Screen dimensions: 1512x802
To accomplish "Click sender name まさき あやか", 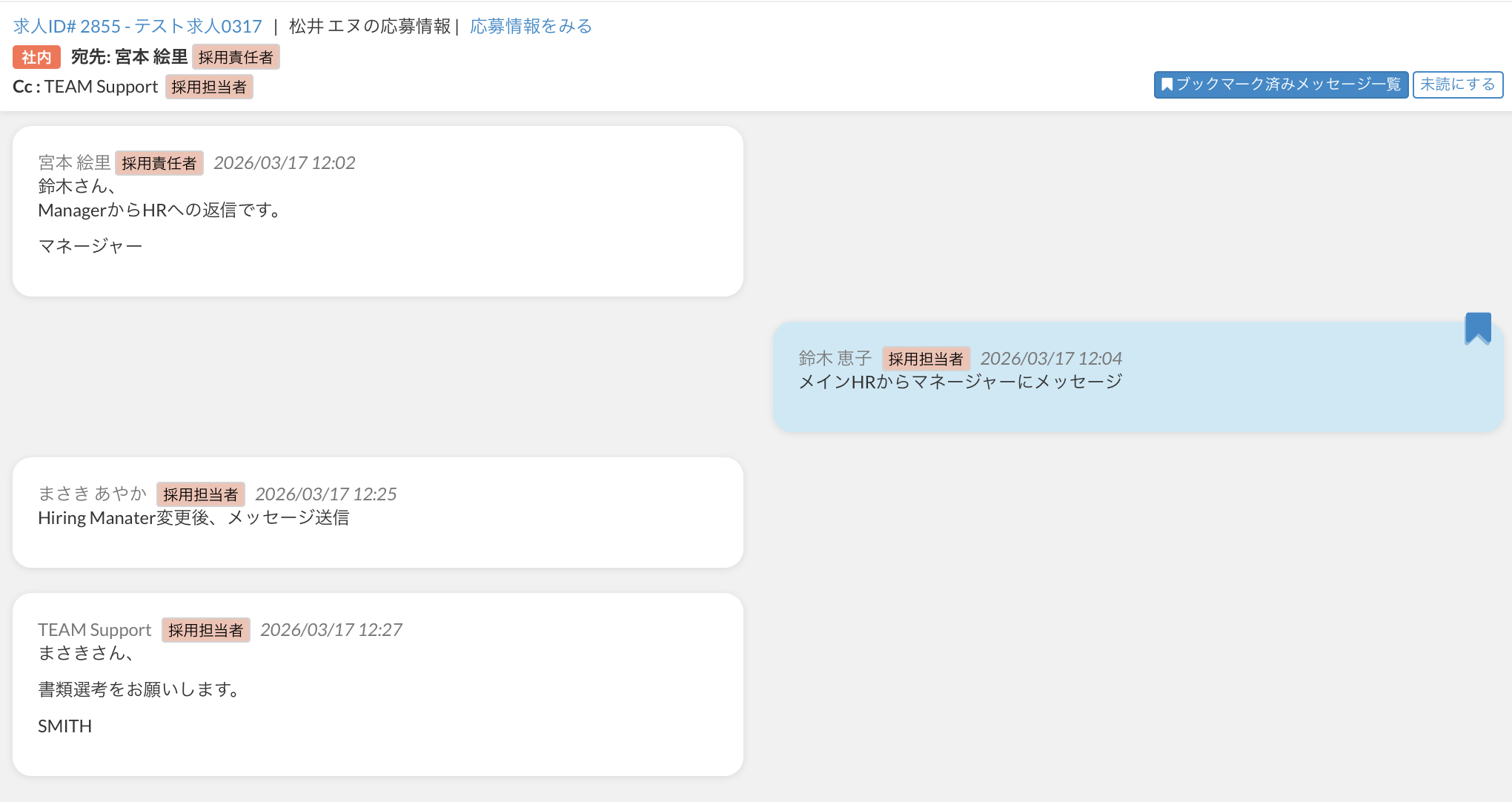I will 93,494.
